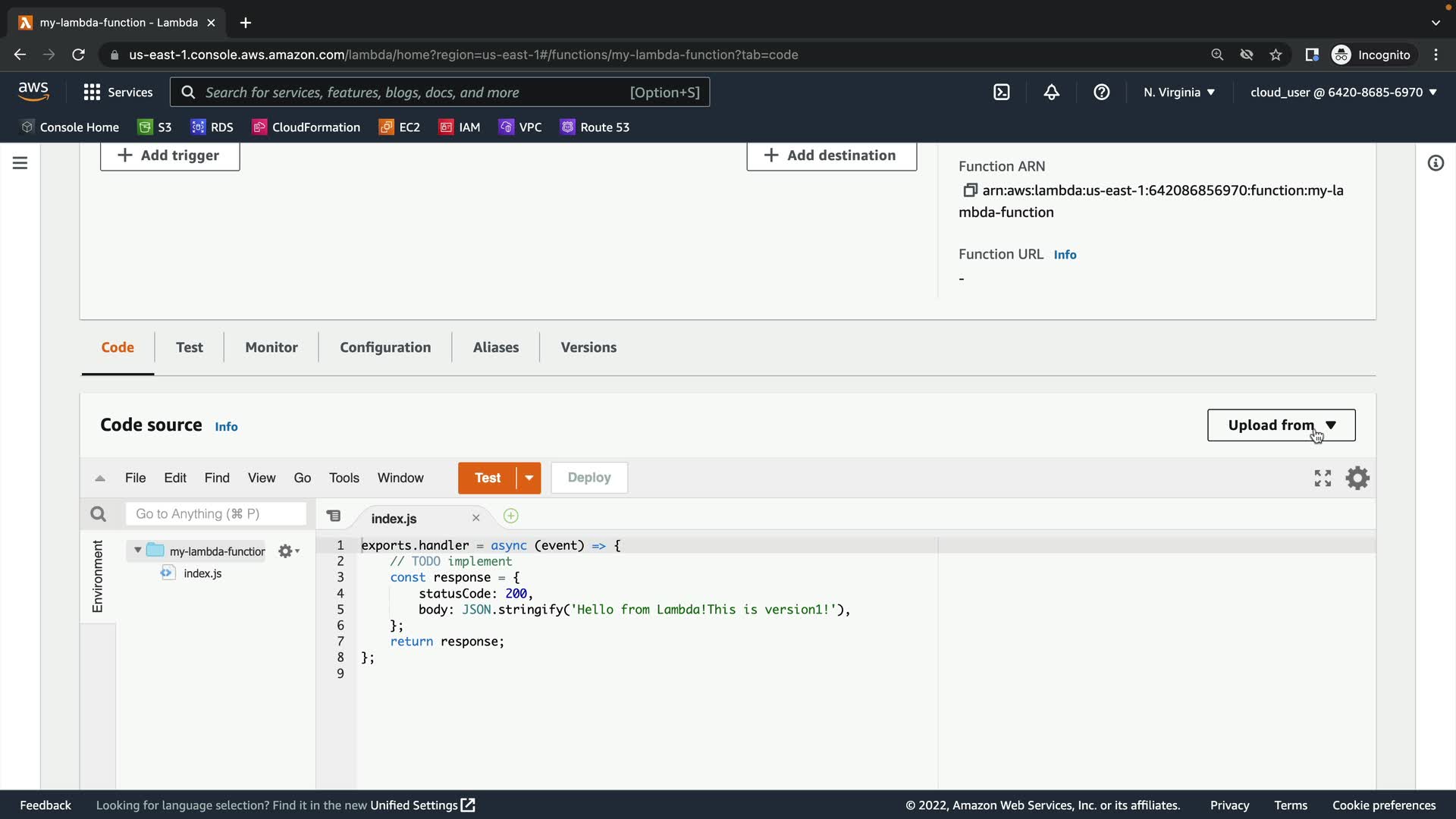Image resolution: width=1456 pixels, height=819 pixels.
Task: Collapse the my-lambda-function folder tree
Action: (137, 551)
